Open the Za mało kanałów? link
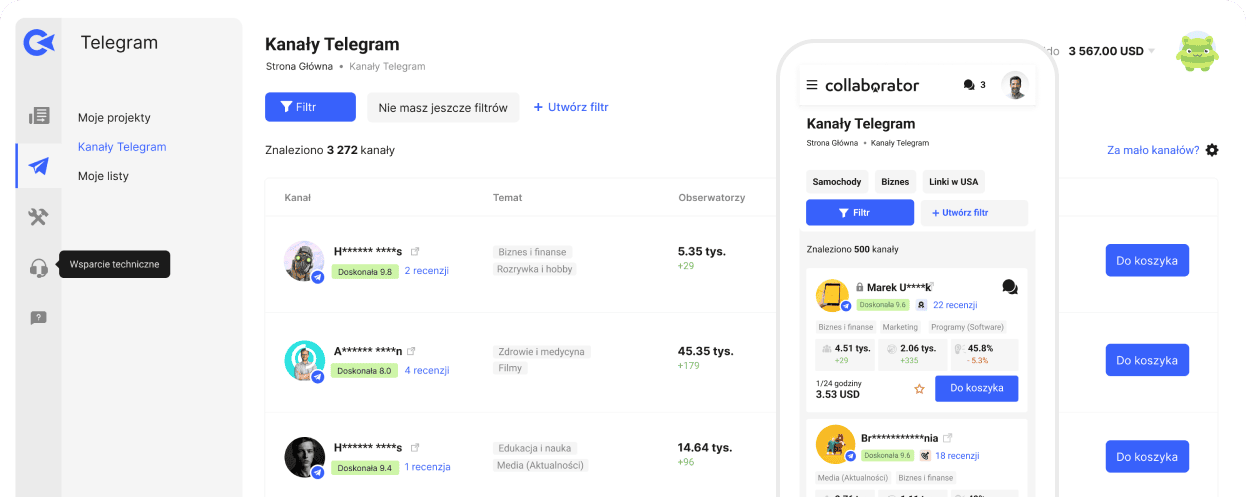Image resolution: width=1246 pixels, height=497 pixels. (x=1152, y=150)
